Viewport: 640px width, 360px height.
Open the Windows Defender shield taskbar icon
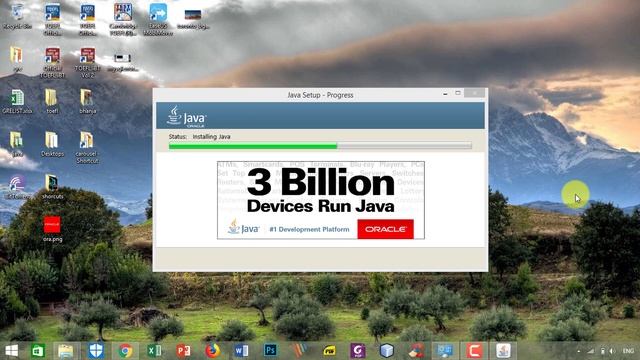pyautogui.click(x=96, y=351)
